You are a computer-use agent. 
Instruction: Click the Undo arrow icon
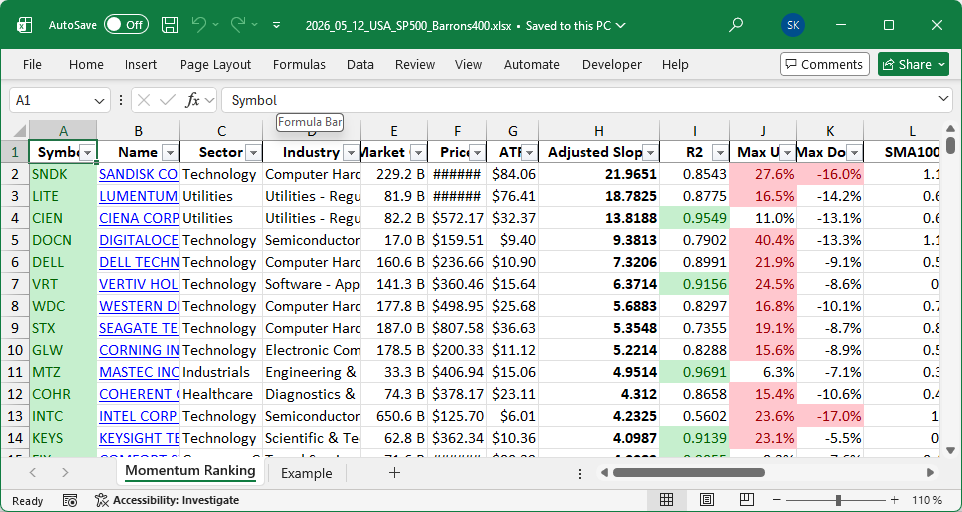point(199,25)
